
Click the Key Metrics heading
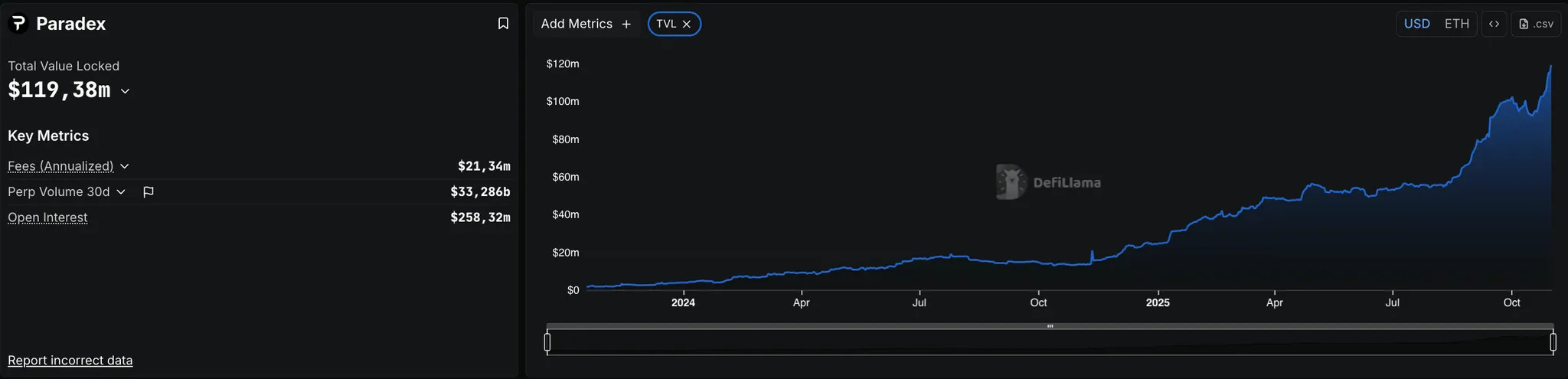(x=48, y=136)
